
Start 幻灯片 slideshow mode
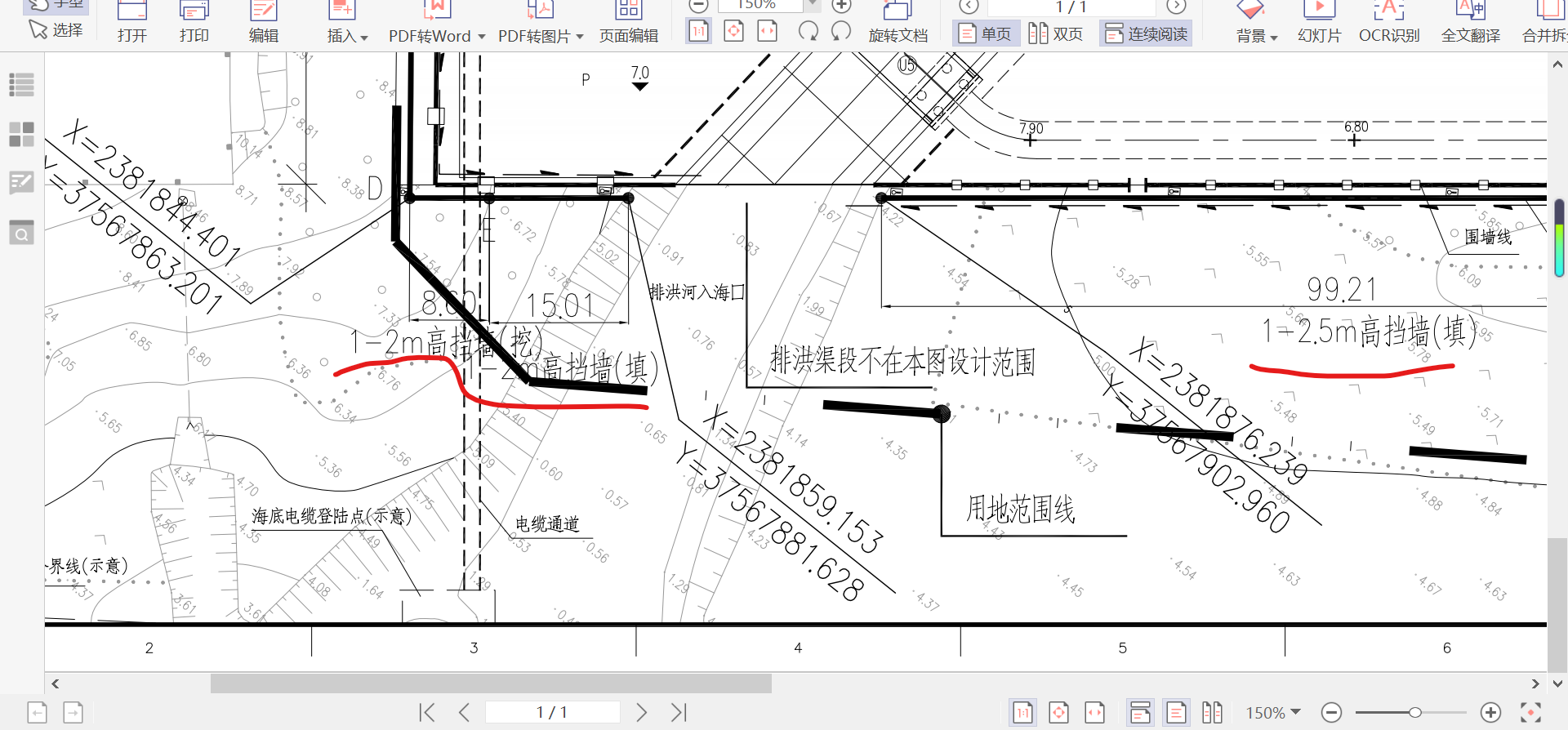pos(1319,22)
